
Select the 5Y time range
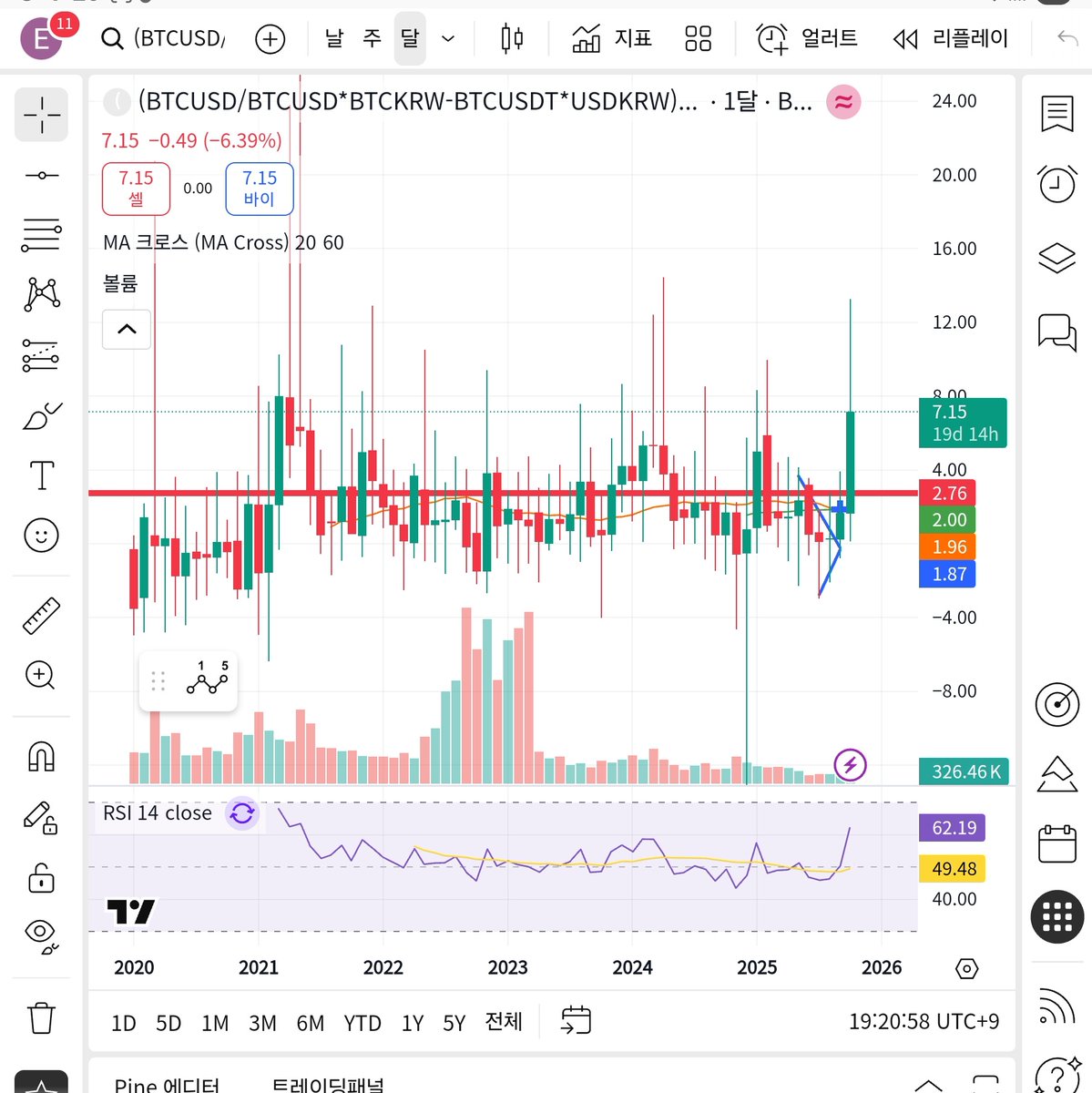(454, 1023)
